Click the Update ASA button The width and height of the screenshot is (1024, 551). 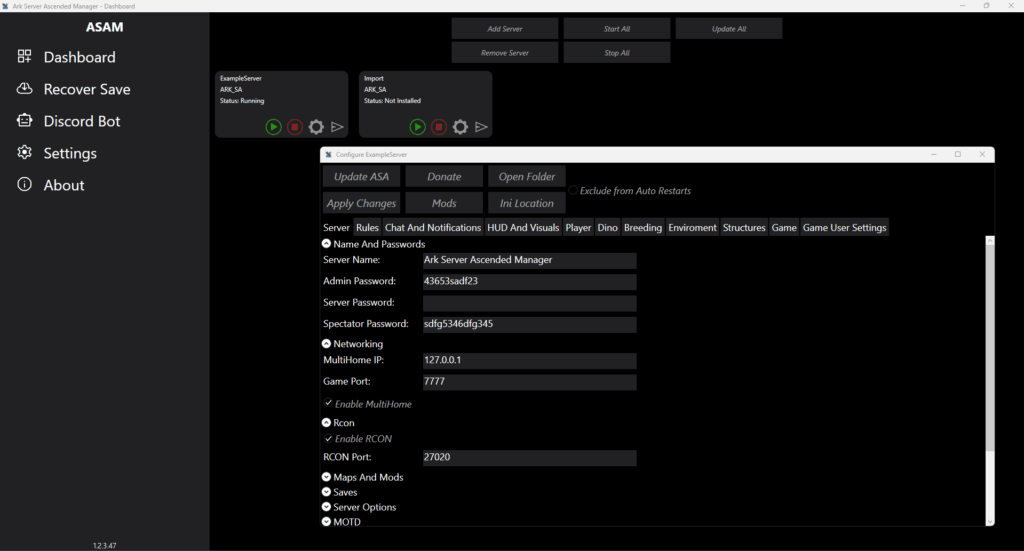click(x=361, y=176)
